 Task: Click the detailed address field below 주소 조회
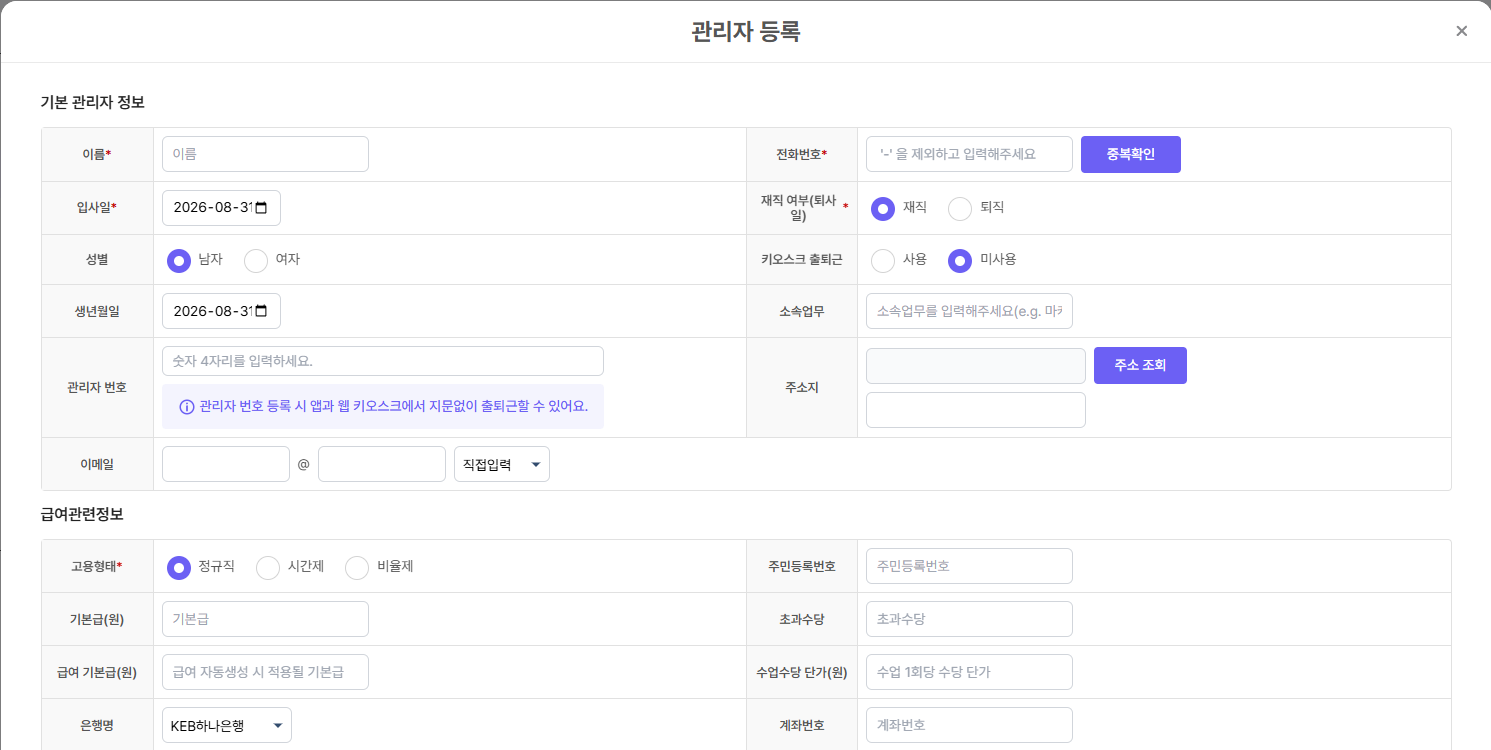pyautogui.click(x=976, y=410)
